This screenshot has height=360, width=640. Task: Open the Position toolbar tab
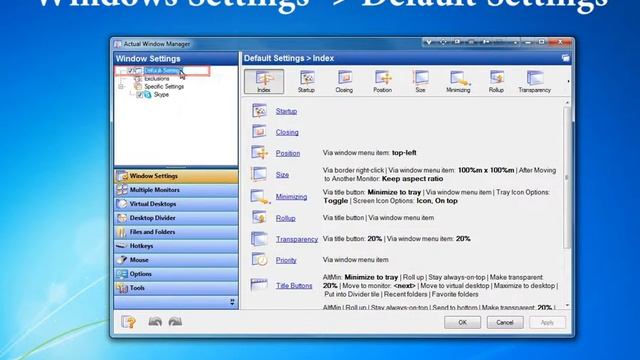point(382,81)
